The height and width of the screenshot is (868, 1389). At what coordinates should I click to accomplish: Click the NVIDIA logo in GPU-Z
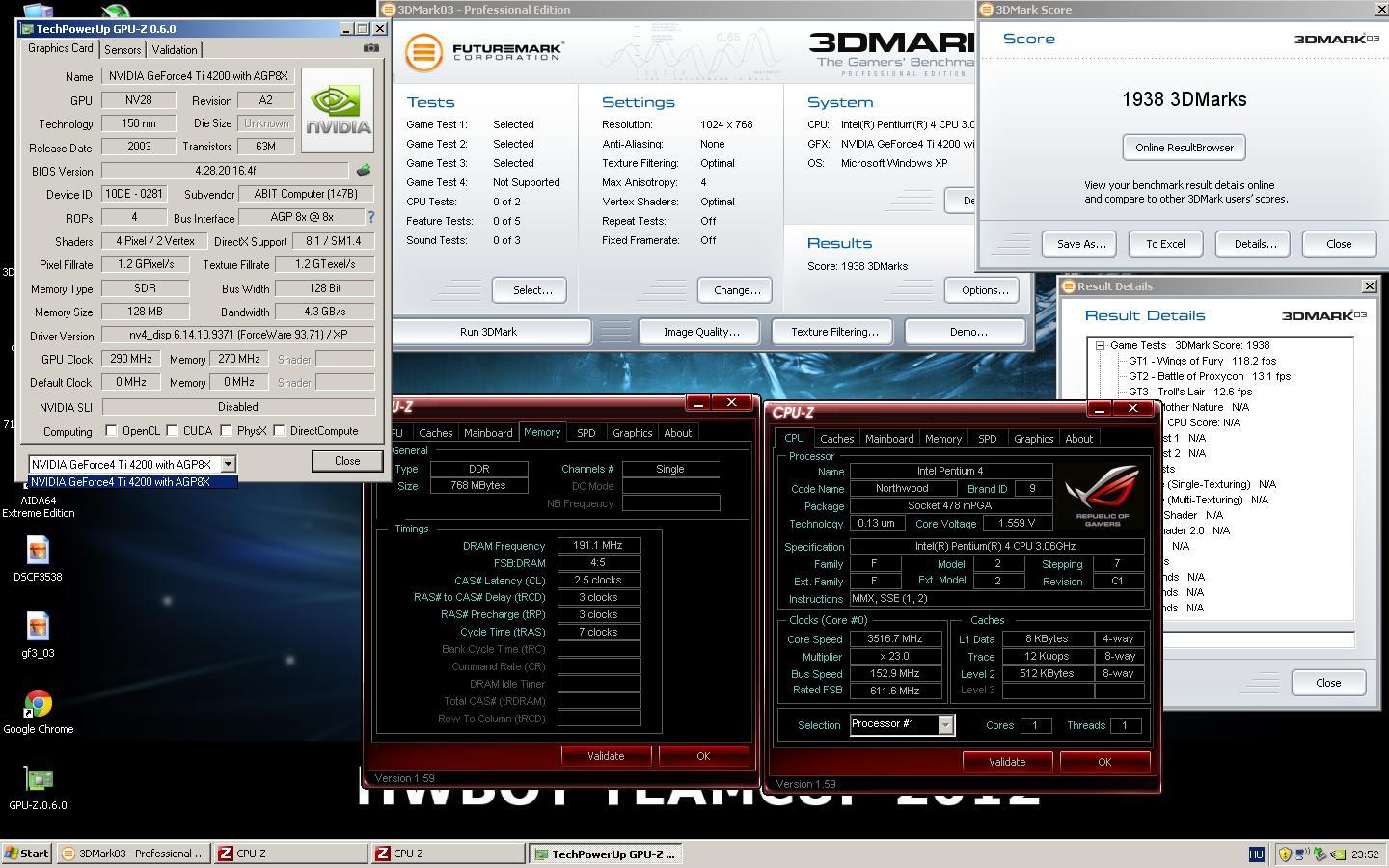click(x=338, y=110)
